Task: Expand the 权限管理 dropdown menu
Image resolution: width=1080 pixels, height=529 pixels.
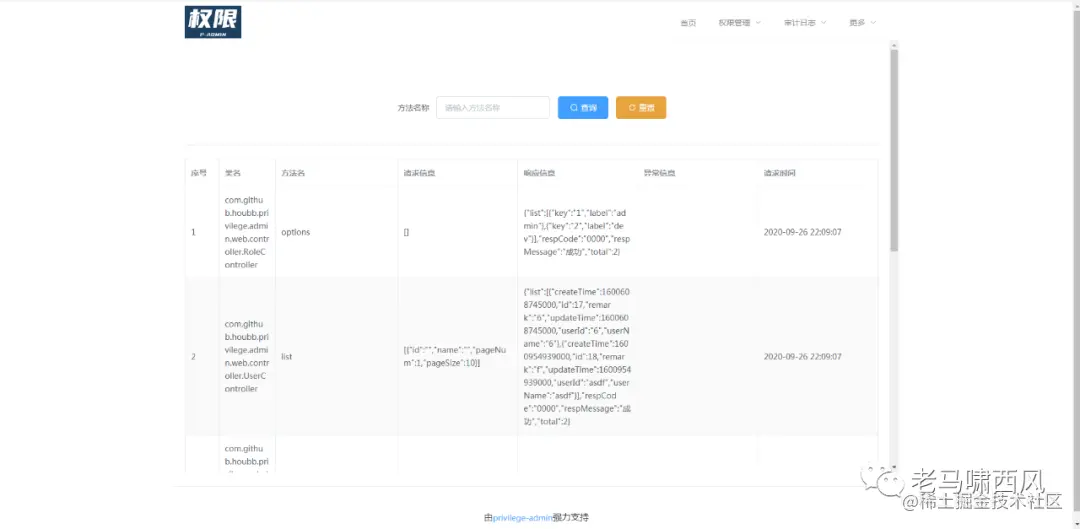Action: pyautogui.click(x=739, y=23)
